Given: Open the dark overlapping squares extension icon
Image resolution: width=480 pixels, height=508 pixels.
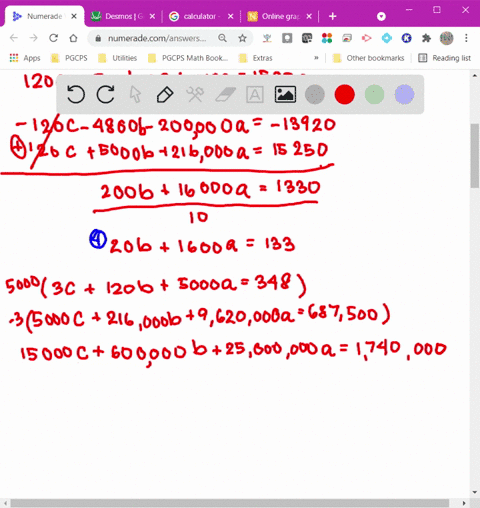Looking at the screenshot, I should tap(307, 38).
